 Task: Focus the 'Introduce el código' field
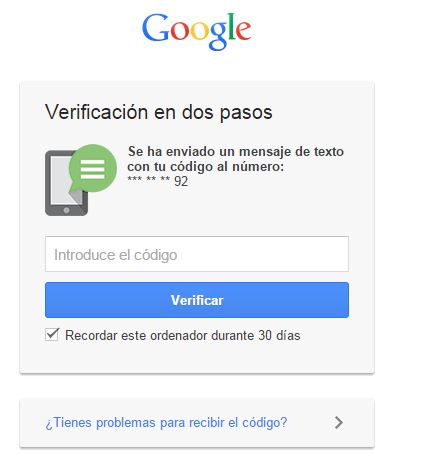197,254
